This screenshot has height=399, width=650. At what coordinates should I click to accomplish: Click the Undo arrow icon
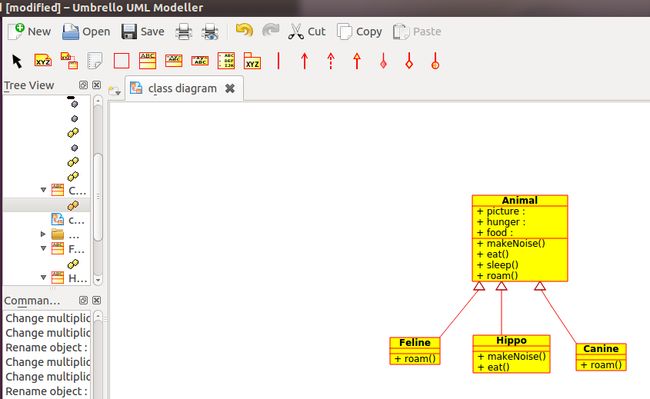pyautogui.click(x=244, y=30)
